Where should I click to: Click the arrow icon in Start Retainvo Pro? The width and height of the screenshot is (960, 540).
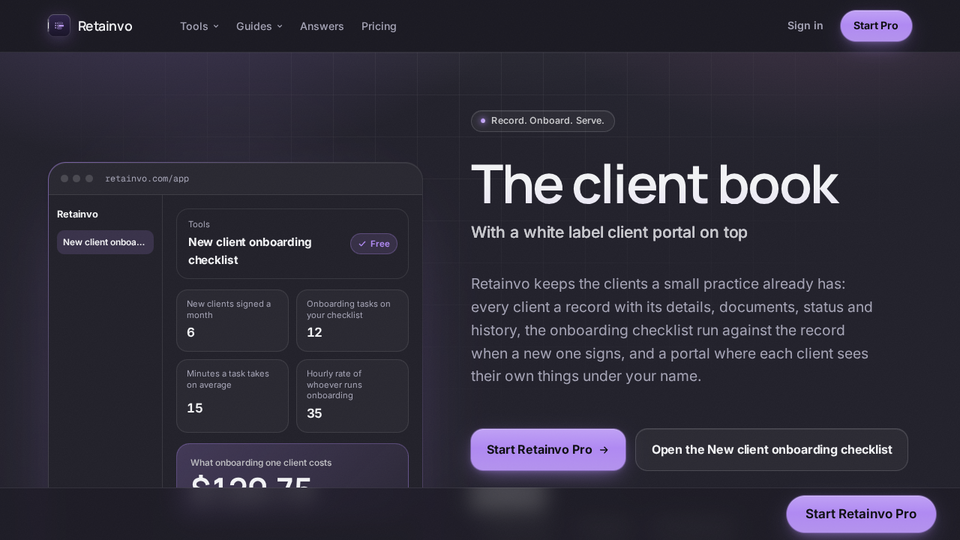pos(604,450)
